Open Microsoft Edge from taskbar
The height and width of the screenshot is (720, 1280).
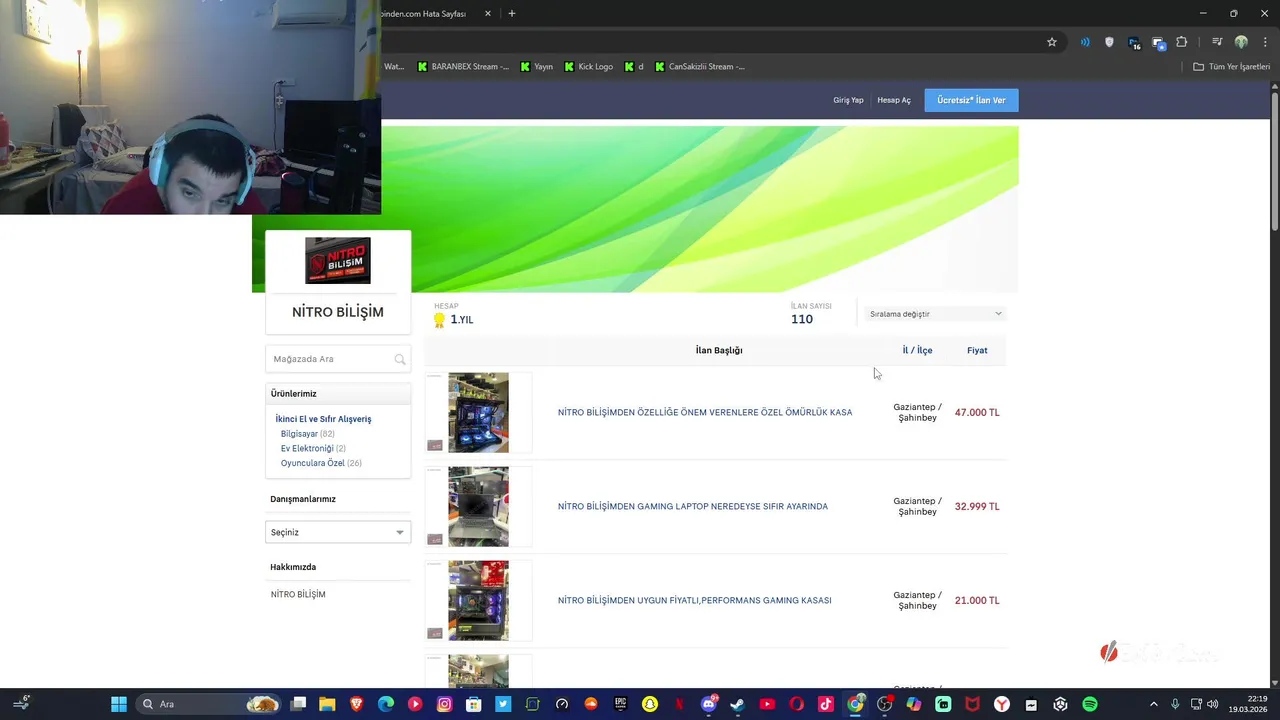(x=386, y=704)
